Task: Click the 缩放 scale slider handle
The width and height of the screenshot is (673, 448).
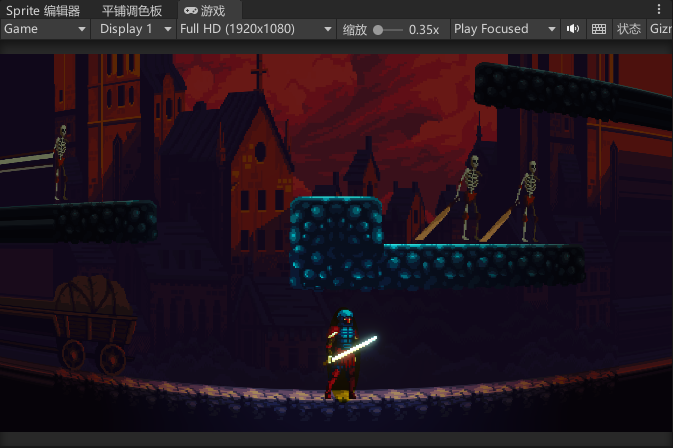Action: (x=379, y=29)
